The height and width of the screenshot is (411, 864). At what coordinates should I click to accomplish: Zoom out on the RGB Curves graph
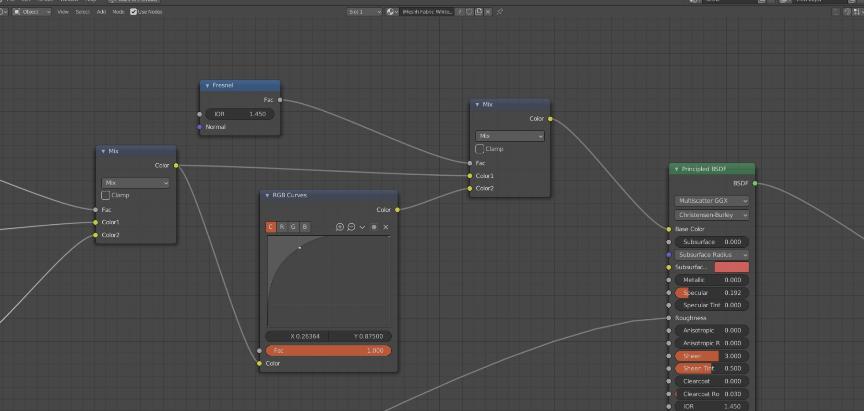click(x=351, y=227)
